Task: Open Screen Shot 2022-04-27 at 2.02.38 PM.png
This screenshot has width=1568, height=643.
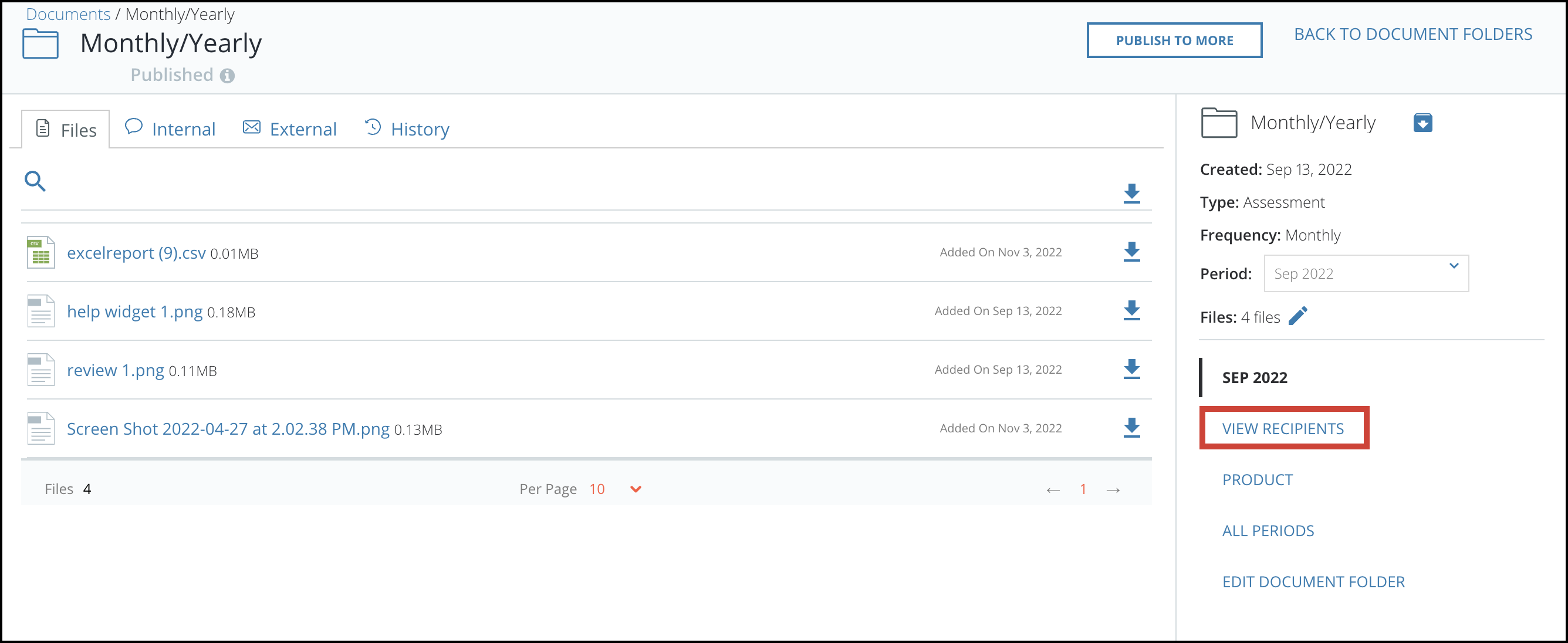Action: [228, 429]
